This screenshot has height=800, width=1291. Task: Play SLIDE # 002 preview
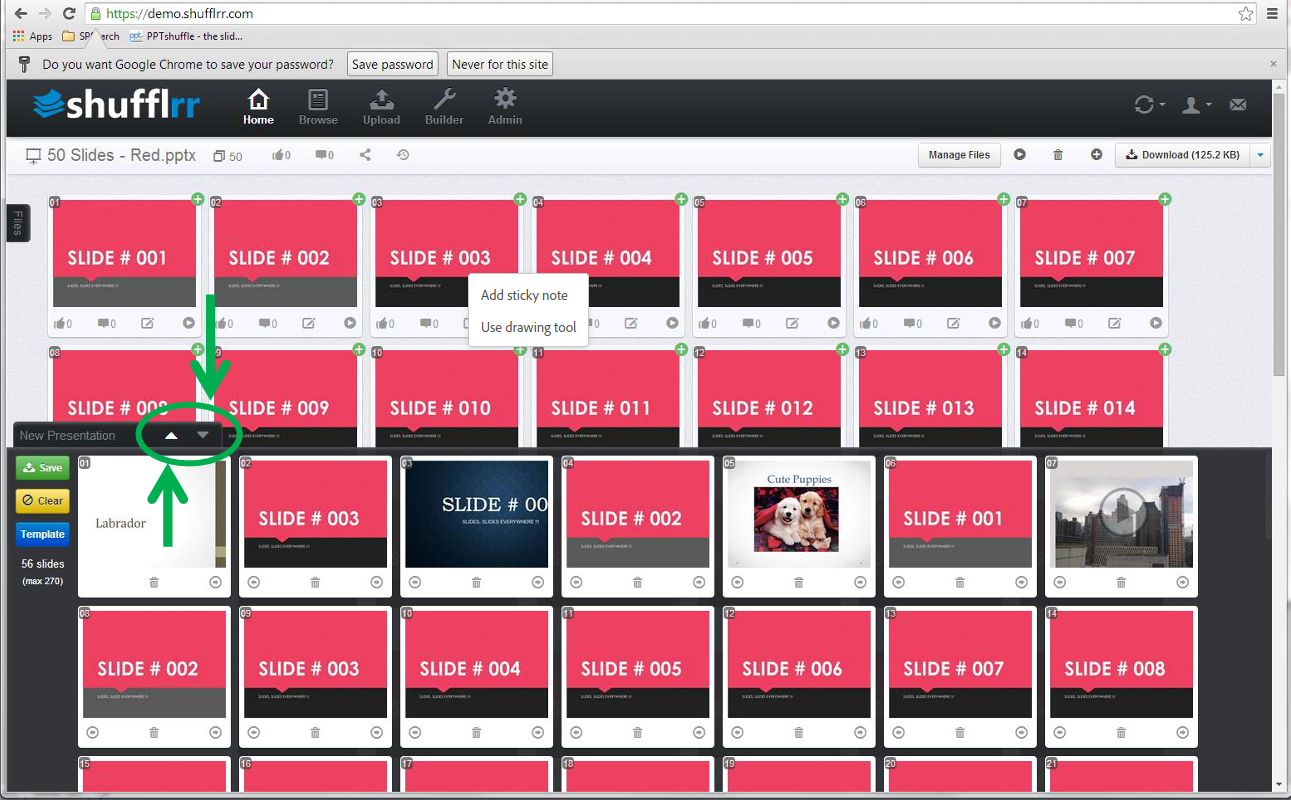[350, 323]
